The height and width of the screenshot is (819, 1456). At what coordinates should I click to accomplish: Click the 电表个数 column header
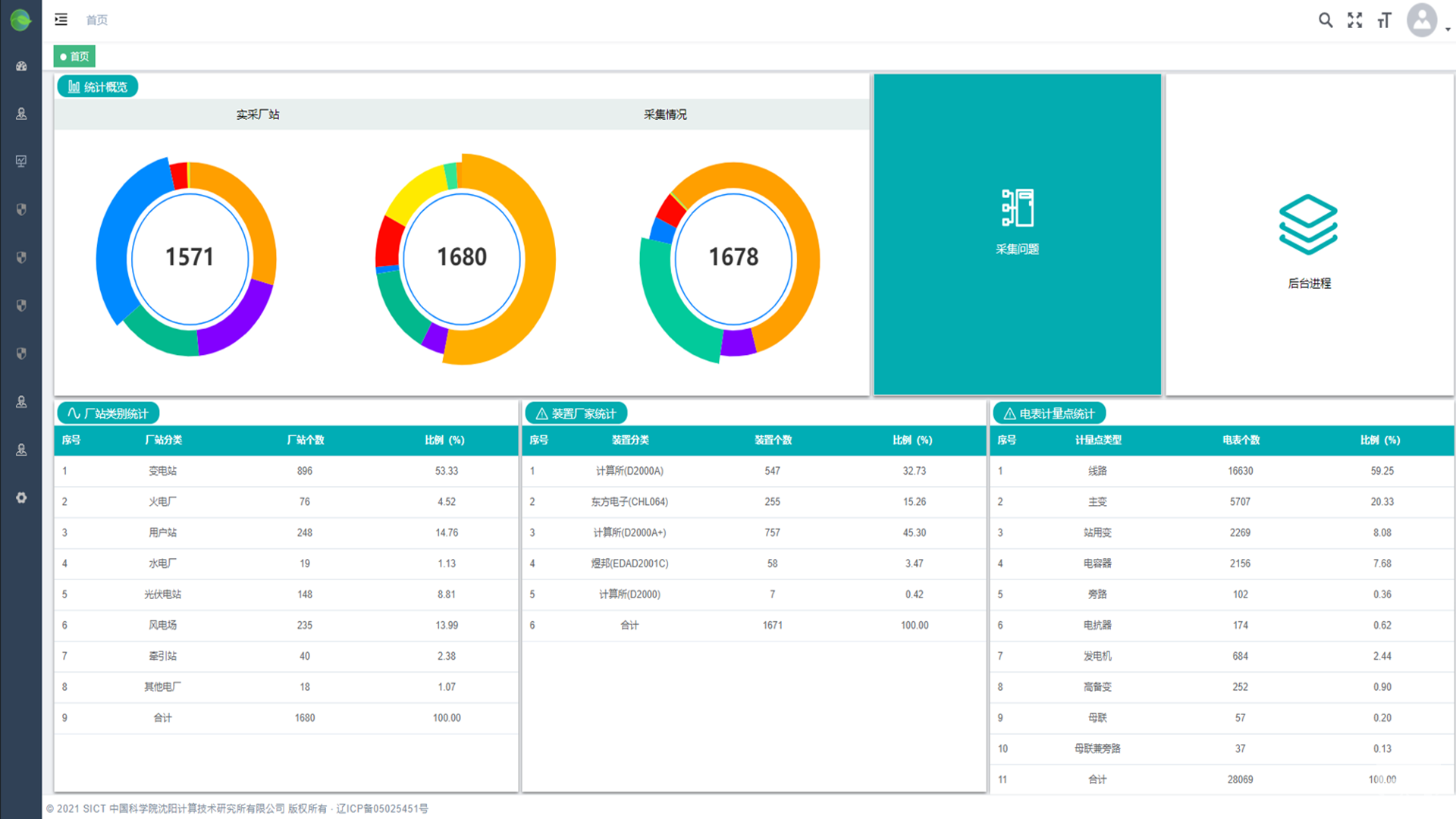[x=1241, y=440]
